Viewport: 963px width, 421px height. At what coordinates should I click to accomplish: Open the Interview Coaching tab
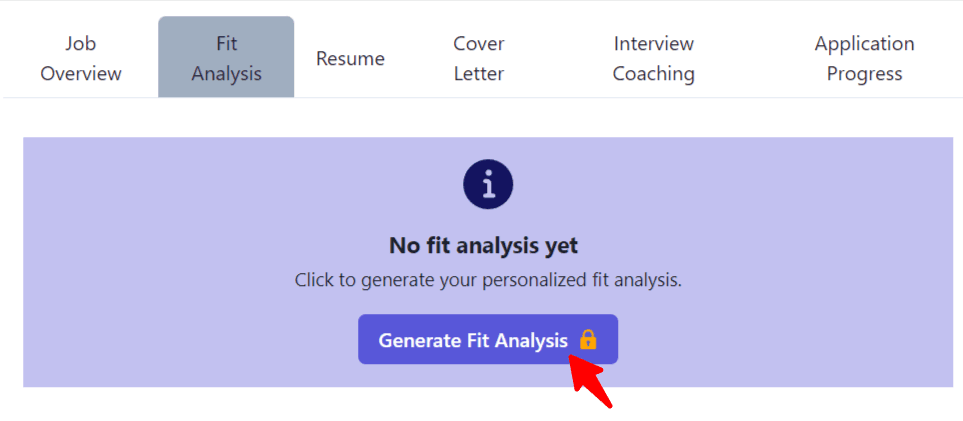(653, 58)
